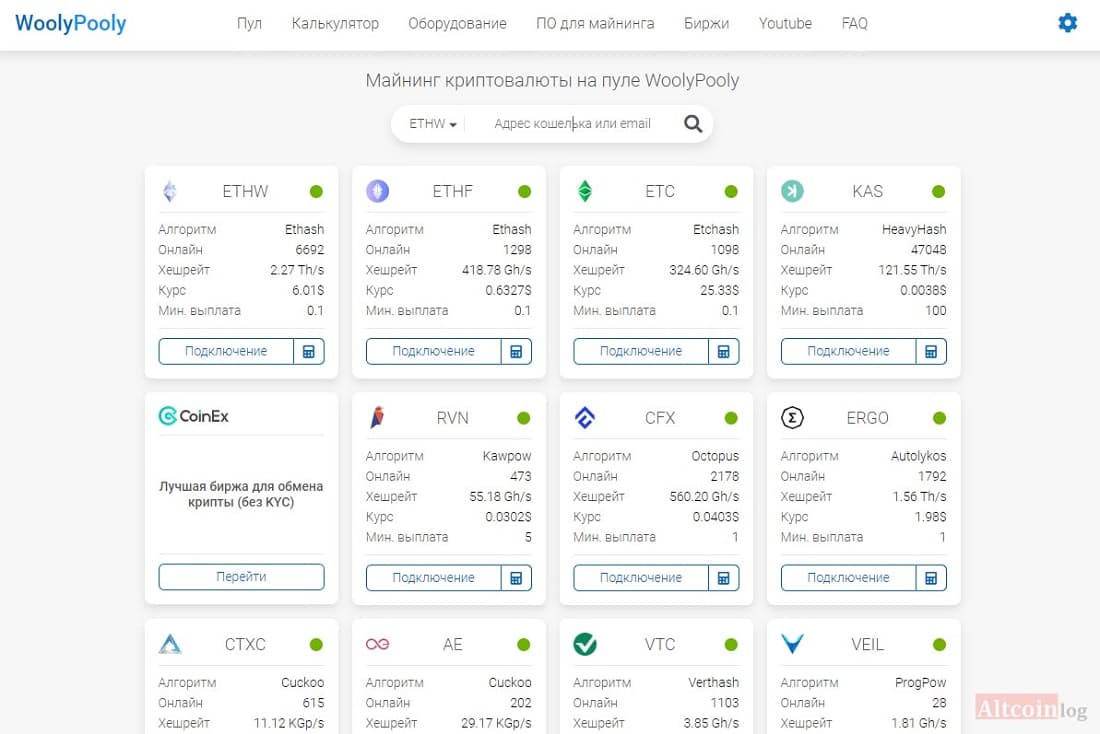
Task: Open calculator icon in KAS card
Action: point(931,352)
